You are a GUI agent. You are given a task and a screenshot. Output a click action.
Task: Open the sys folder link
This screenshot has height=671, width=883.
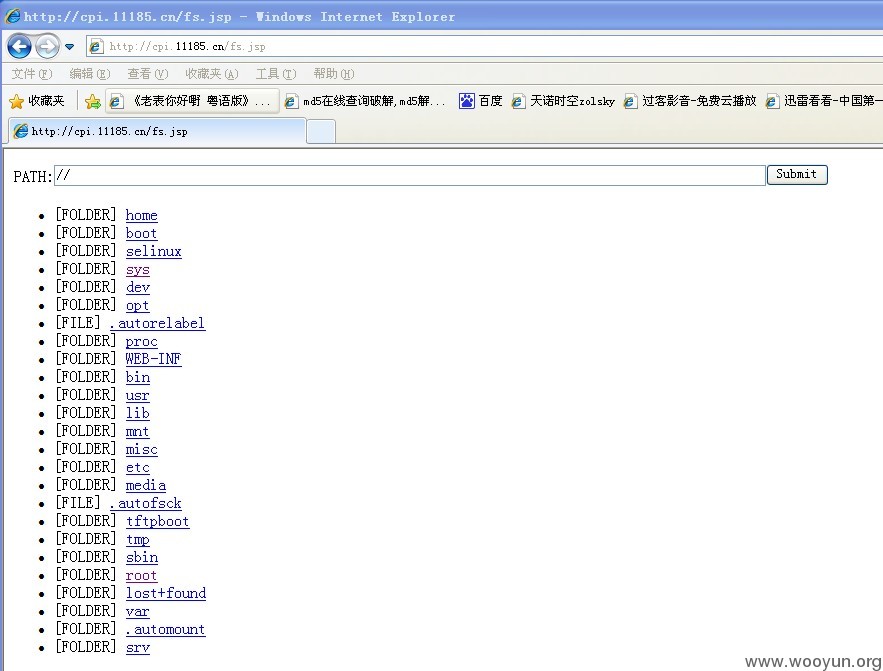pyautogui.click(x=137, y=269)
